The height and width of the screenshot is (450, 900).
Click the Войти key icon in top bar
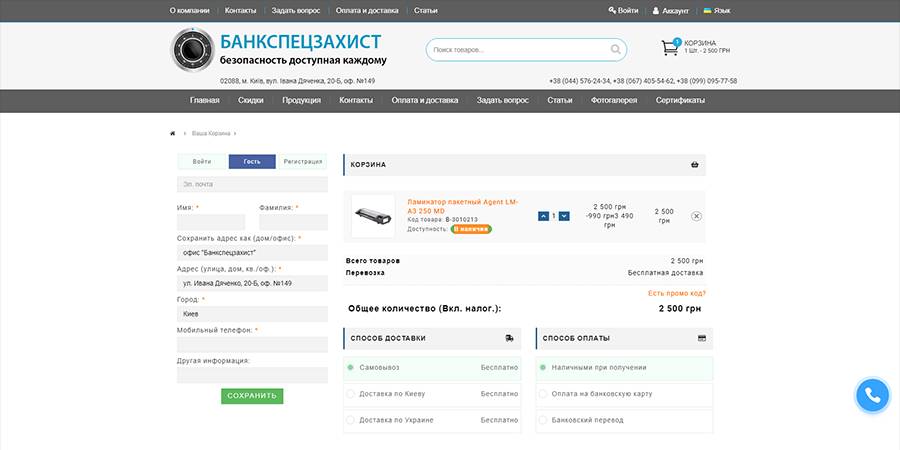(x=612, y=10)
